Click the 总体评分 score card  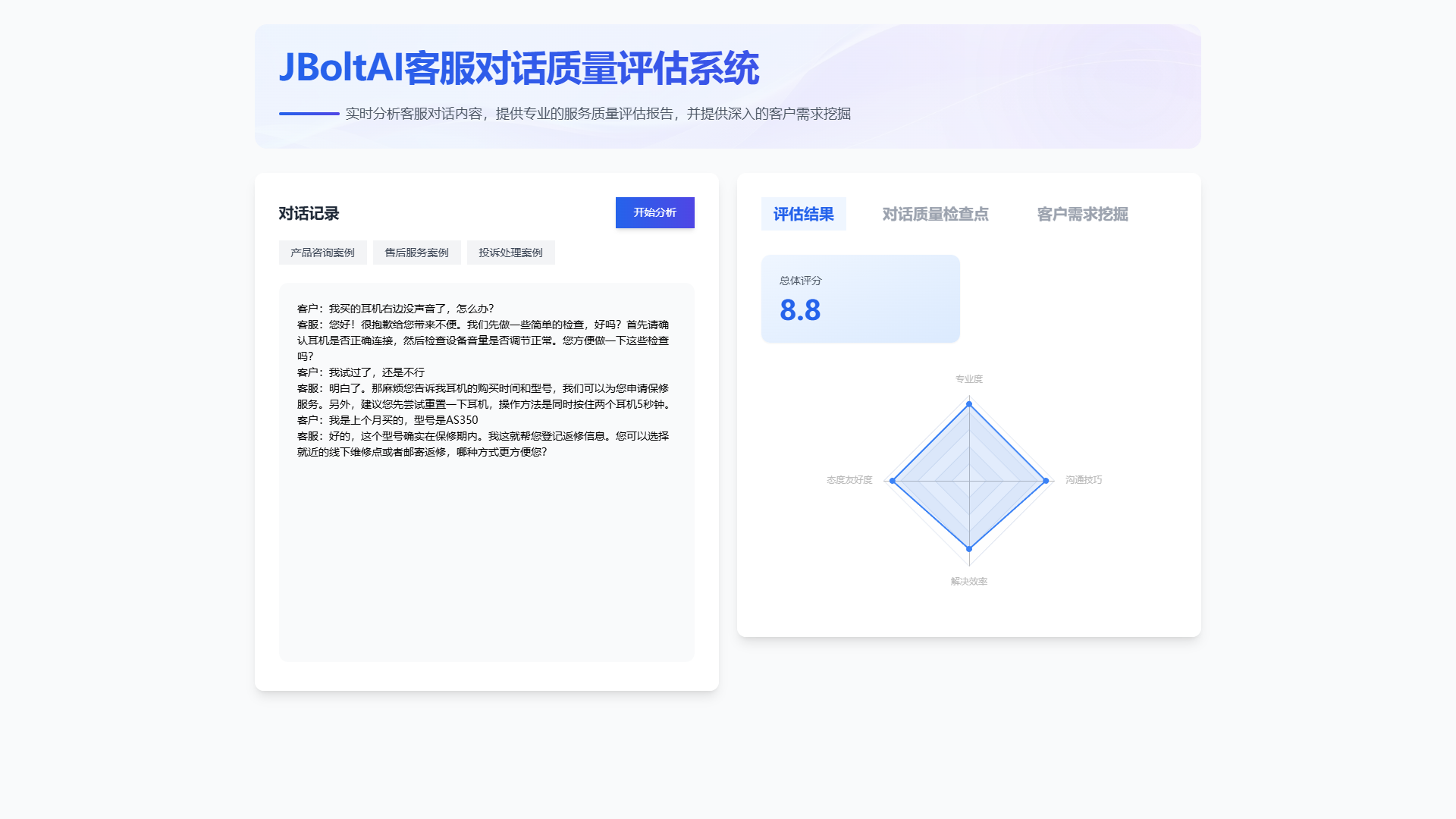(860, 299)
